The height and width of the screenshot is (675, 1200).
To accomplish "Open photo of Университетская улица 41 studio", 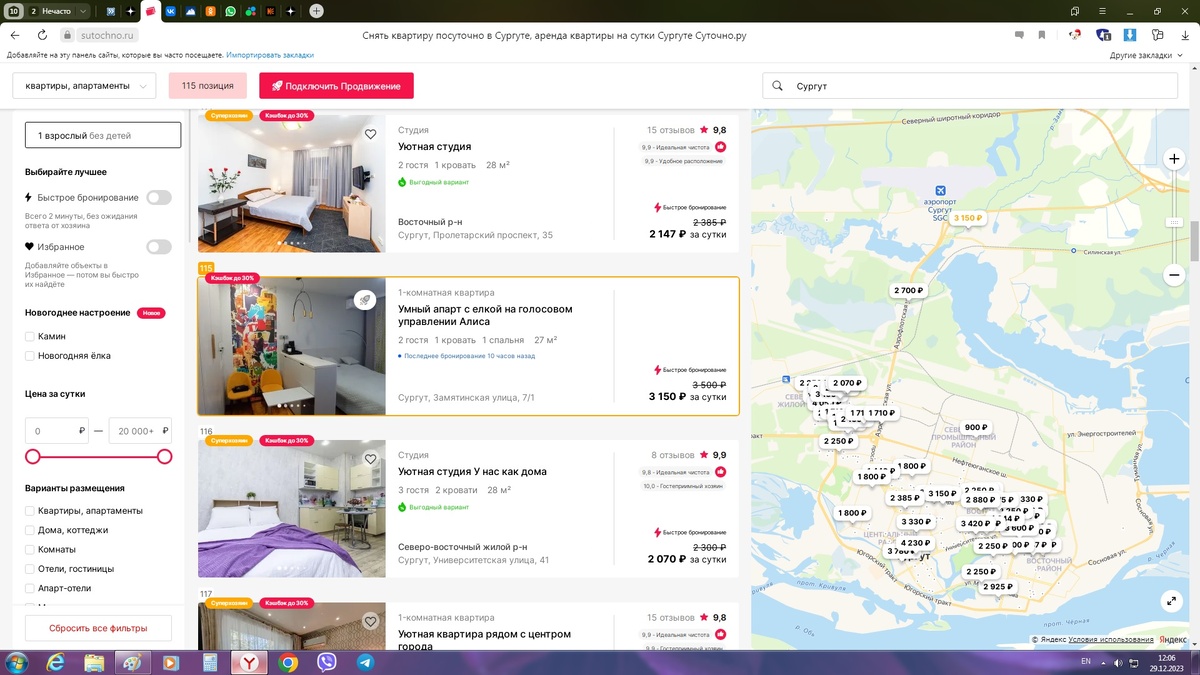I will point(291,508).
